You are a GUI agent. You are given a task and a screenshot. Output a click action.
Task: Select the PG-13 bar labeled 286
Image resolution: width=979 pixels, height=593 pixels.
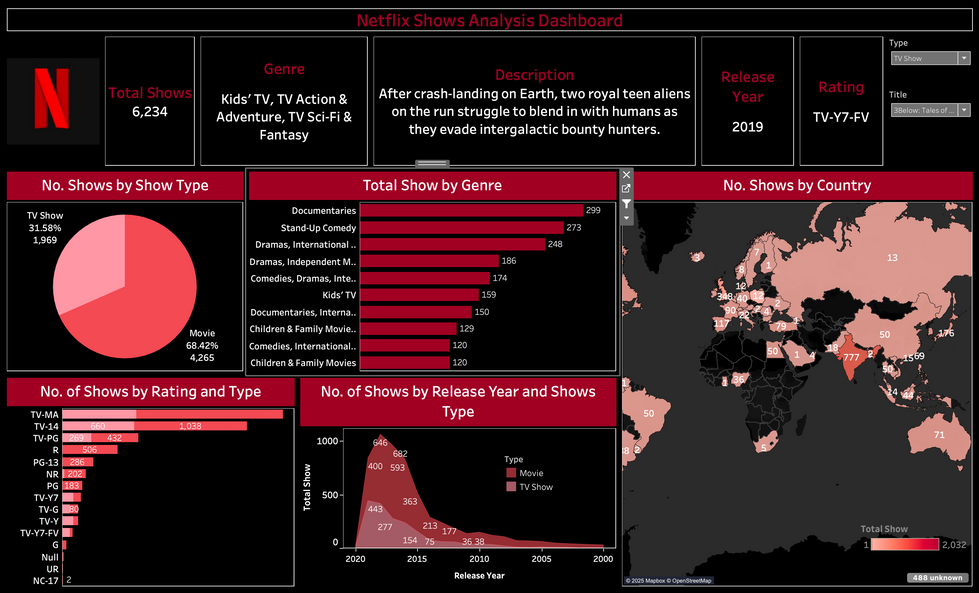(77, 462)
